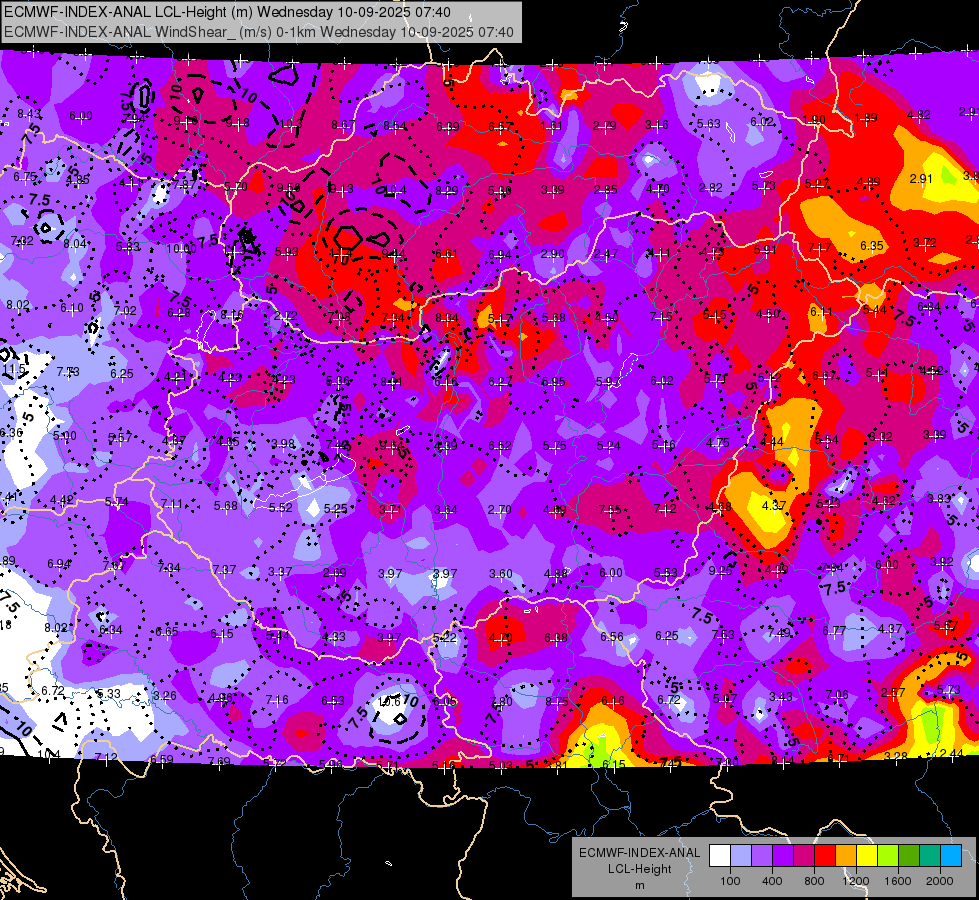Click the wind shear value 9.25

pyautogui.click(x=721, y=570)
